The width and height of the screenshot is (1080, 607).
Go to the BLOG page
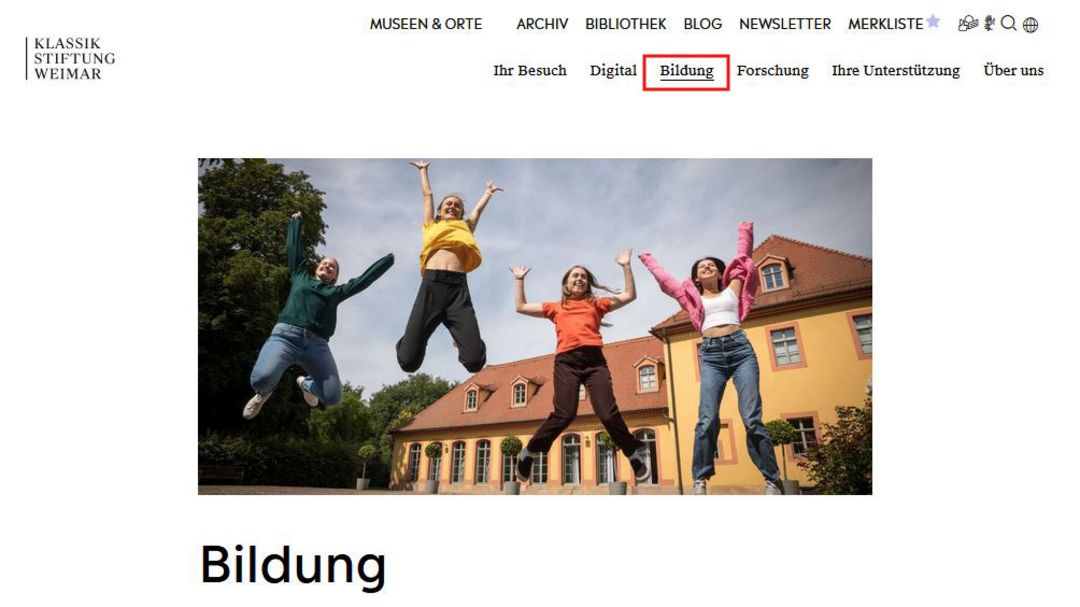703,24
